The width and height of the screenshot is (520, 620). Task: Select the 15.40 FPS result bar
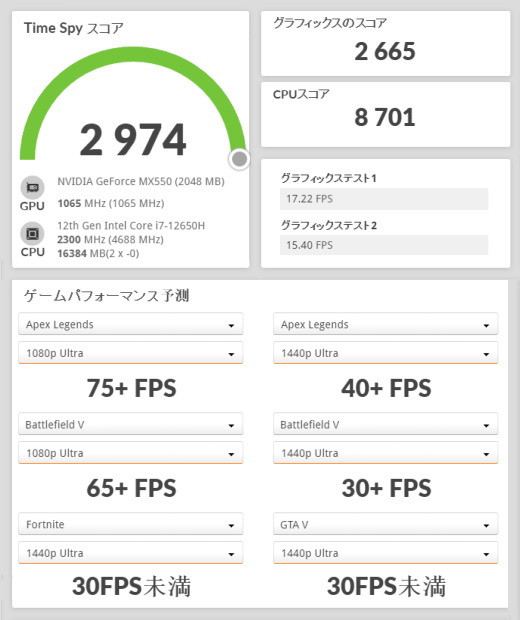(x=384, y=245)
